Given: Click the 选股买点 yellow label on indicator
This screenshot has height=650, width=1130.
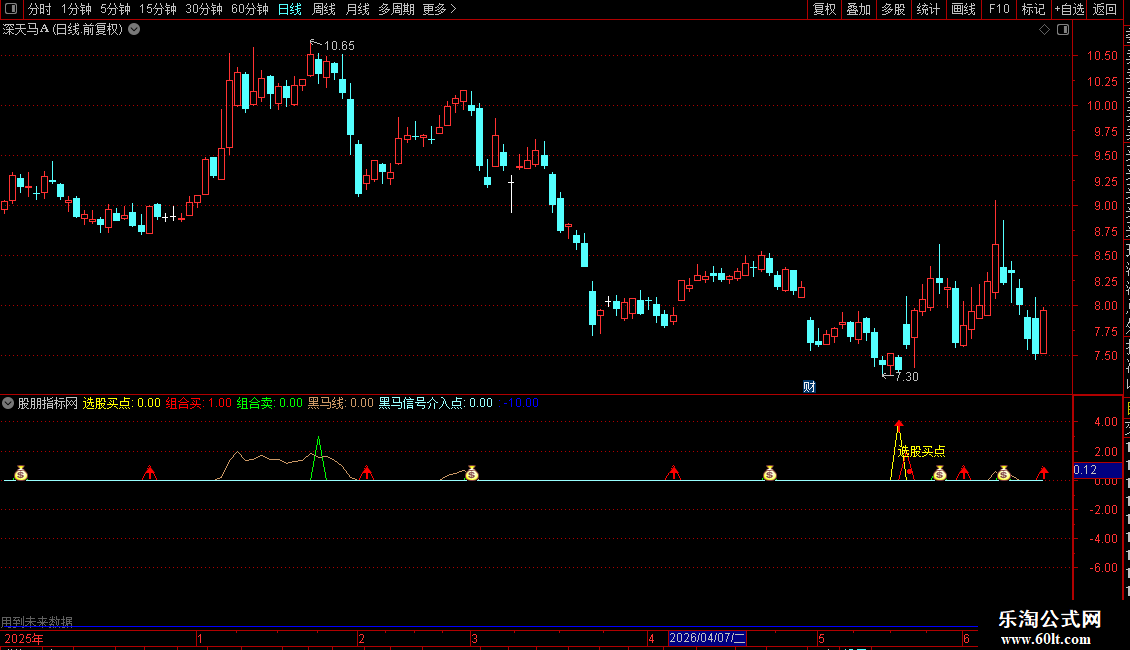Looking at the screenshot, I should (922, 451).
